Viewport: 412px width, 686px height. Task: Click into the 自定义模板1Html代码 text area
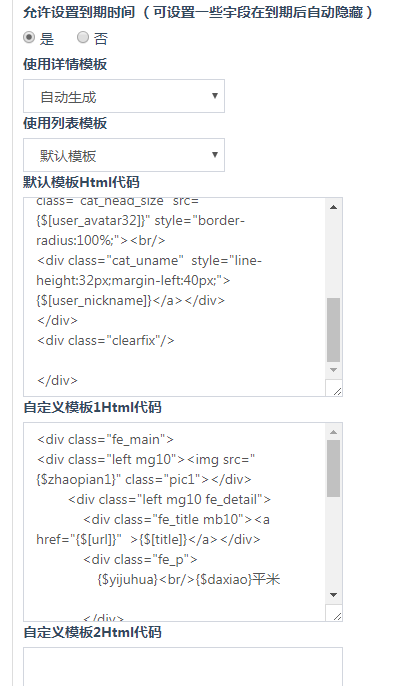pyautogui.click(x=175, y=522)
